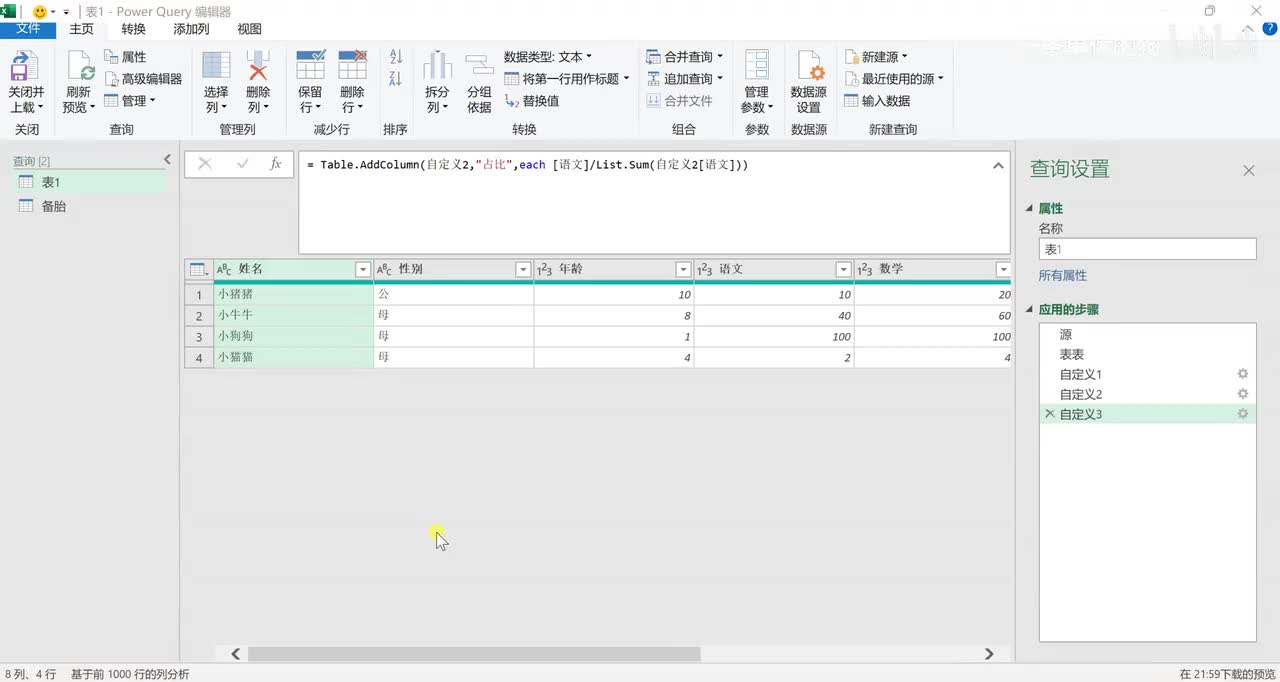Image resolution: width=1280 pixels, height=682 pixels.
Task: Open the help question mark icon
Action: tap(1270, 29)
